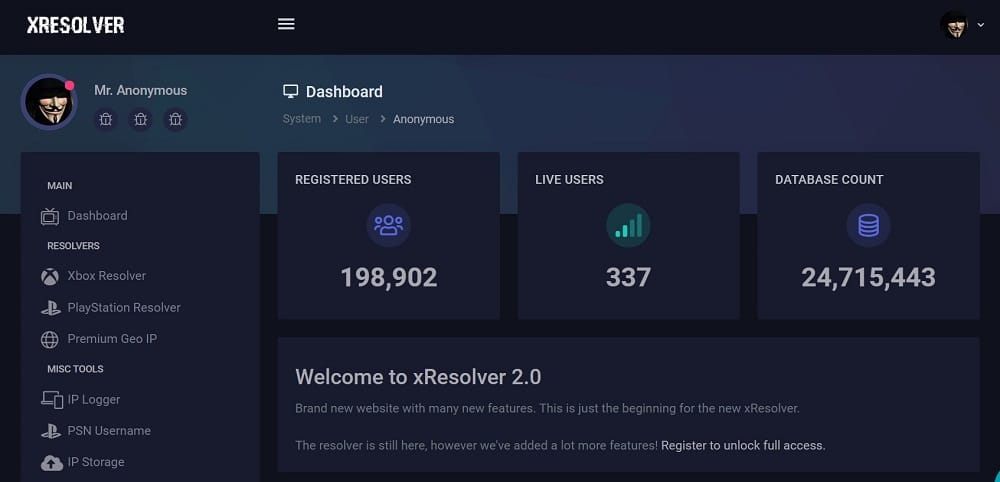
Task: Click the registered users group icon
Action: pos(388,226)
